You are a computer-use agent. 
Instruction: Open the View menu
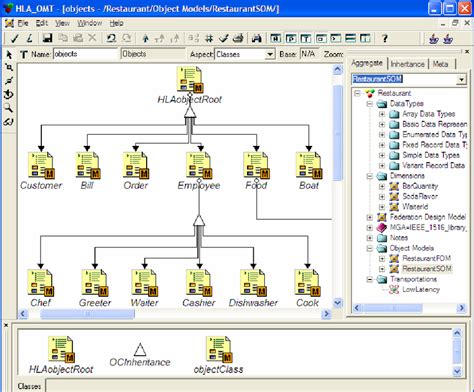click(x=62, y=23)
